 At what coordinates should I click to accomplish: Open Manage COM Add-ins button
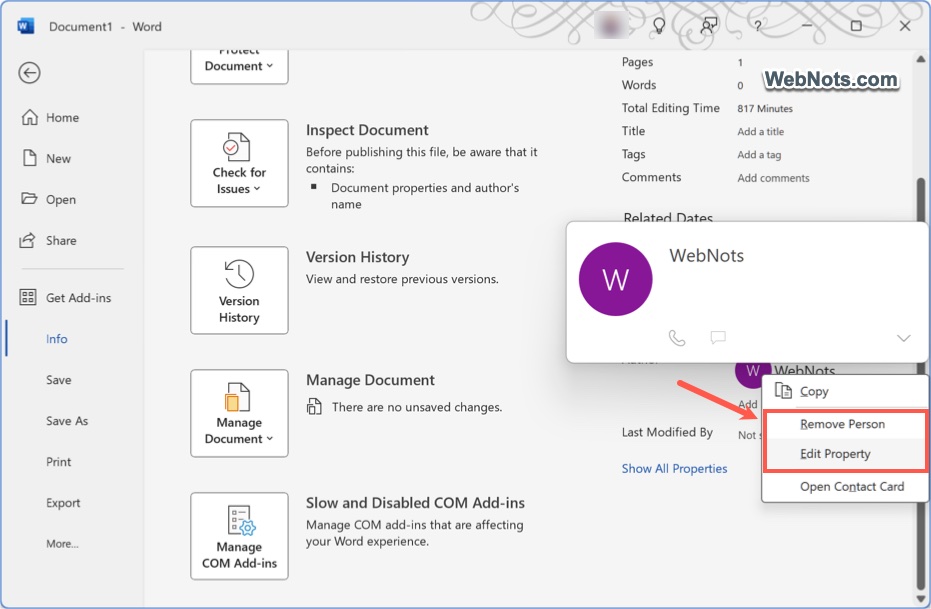coord(239,536)
